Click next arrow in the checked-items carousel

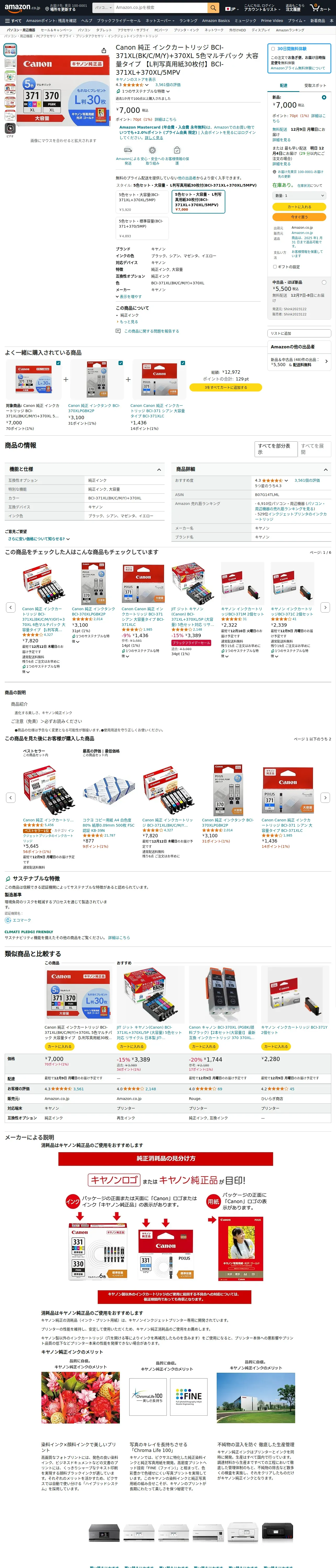click(x=325, y=608)
